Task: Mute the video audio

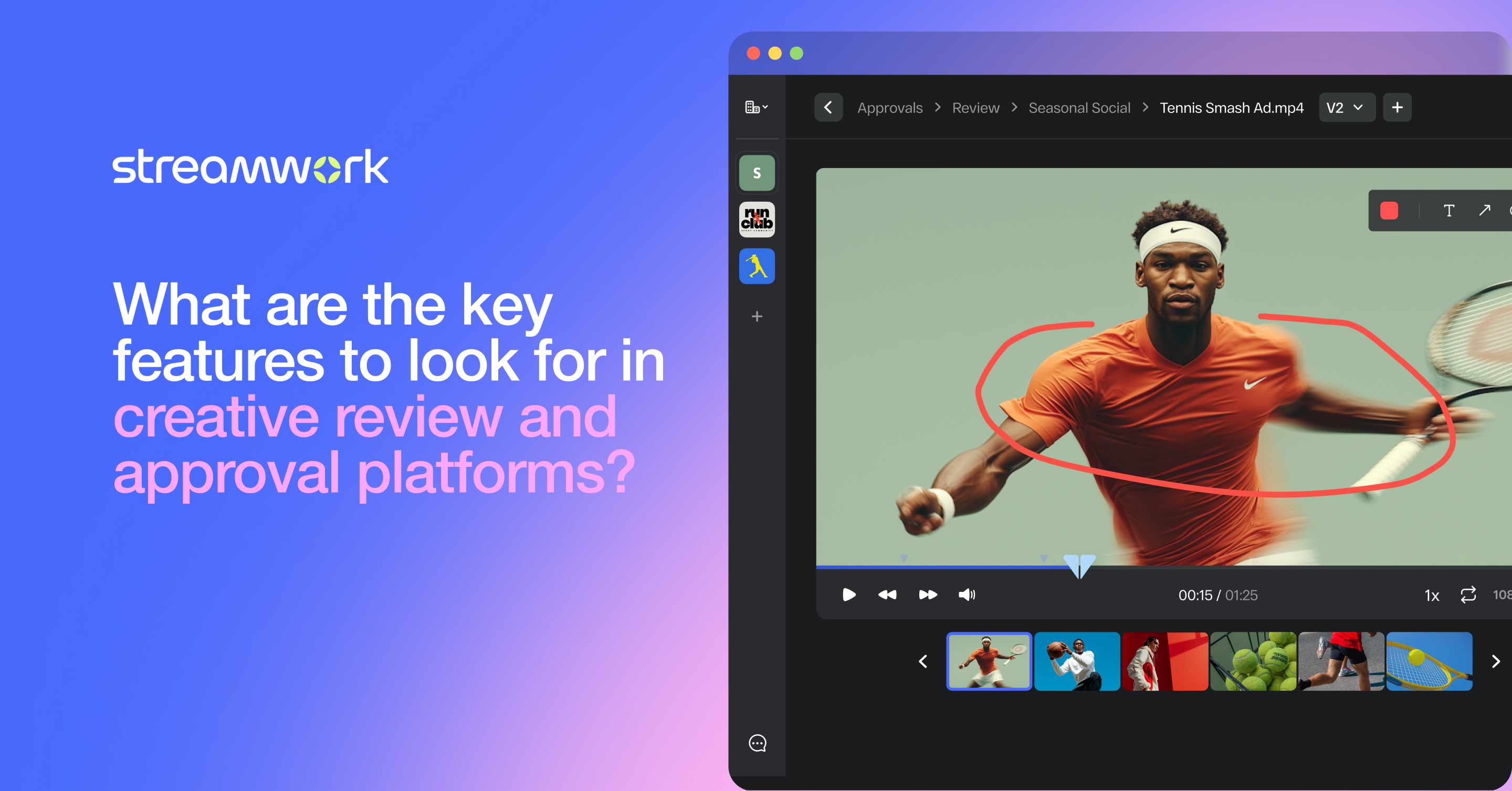Action: 967,594
